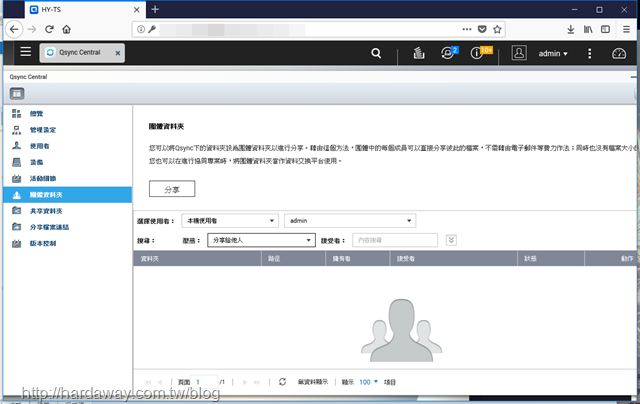Open the 本機使用者 user type dropdown
This screenshot has width=640, height=404.
pyautogui.click(x=230, y=220)
